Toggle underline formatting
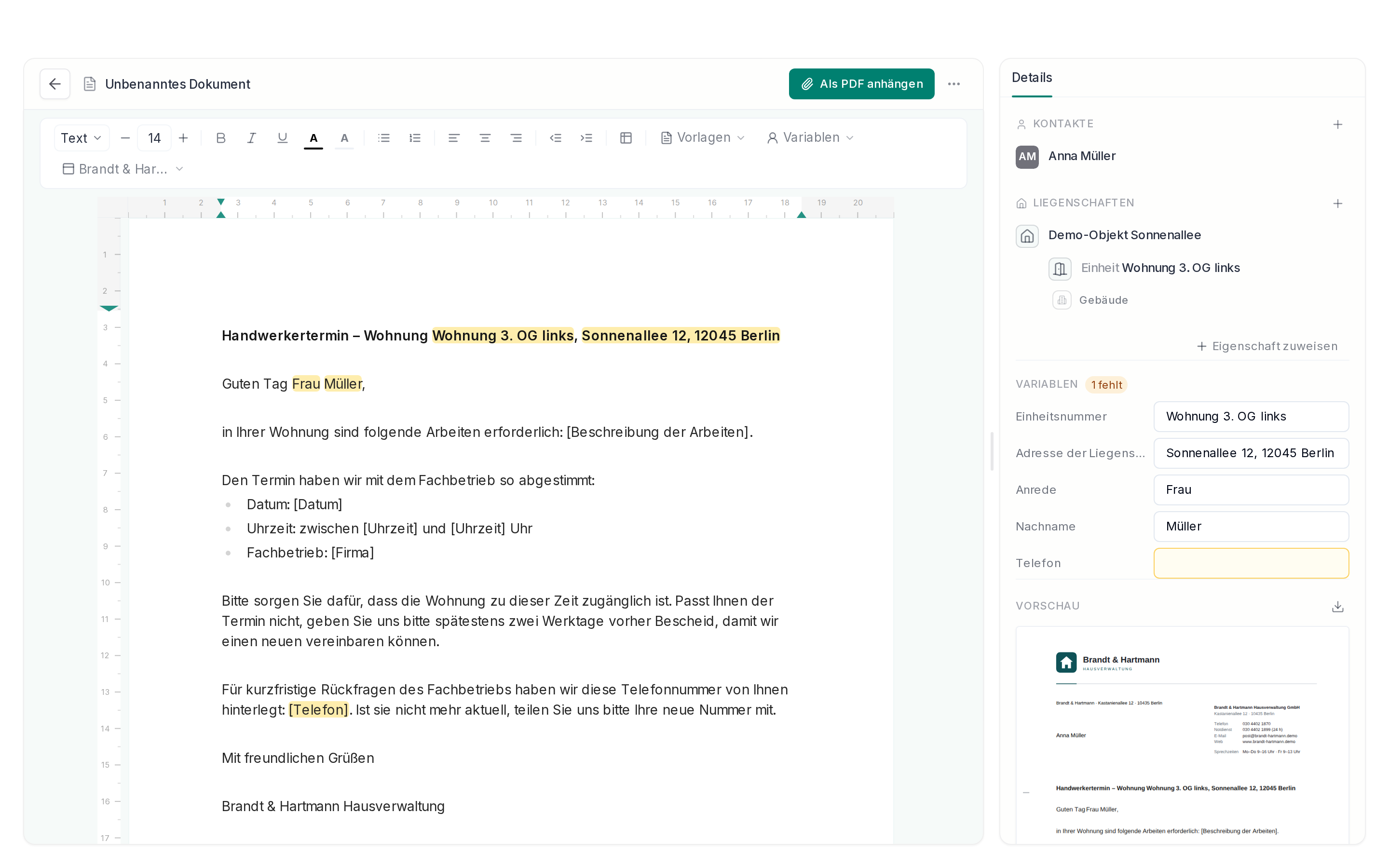The image size is (1389, 868). [282, 138]
